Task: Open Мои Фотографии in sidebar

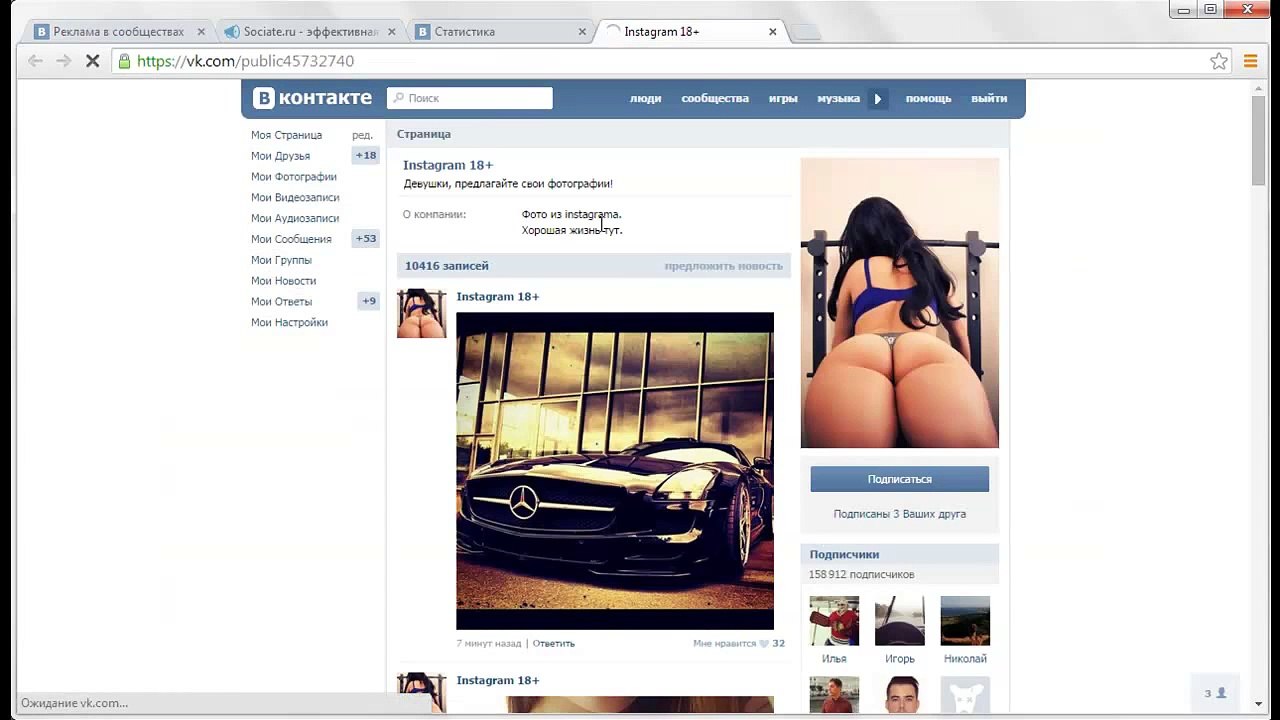Action: pyautogui.click(x=294, y=177)
